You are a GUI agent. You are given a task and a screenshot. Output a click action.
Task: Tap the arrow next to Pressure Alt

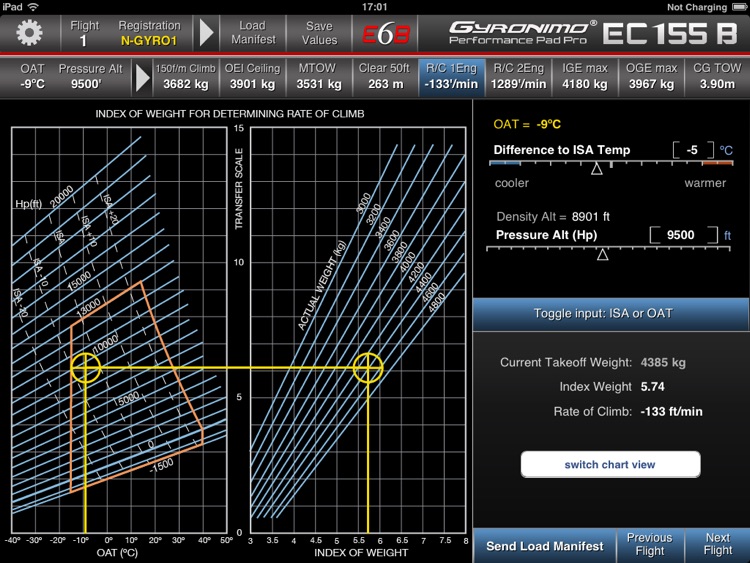[143, 77]
